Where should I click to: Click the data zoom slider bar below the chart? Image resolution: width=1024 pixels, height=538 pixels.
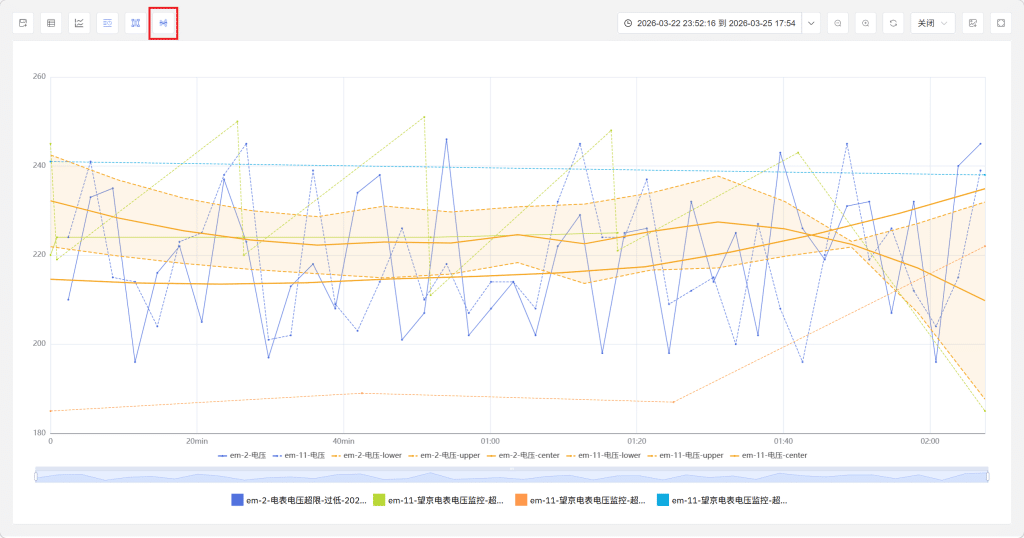click(511, 475)
